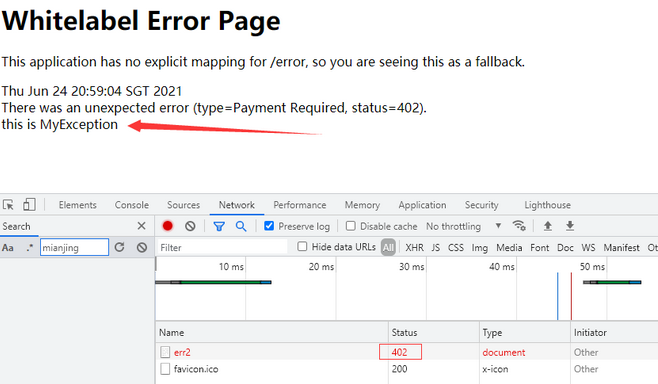The width and height of the screenshot is (658, 384).
Task: Select the favicon.ico request row
Action: point(407,369)
